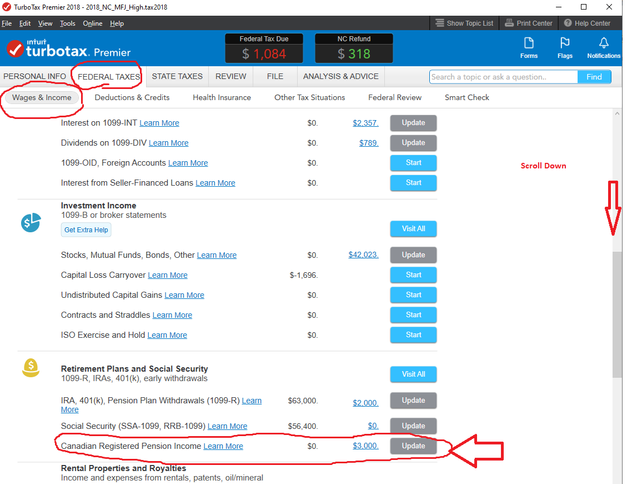Select the Wages & Income subtab
Image resolution: width=637 pixels, height=484 pixels.
point(41,98)
